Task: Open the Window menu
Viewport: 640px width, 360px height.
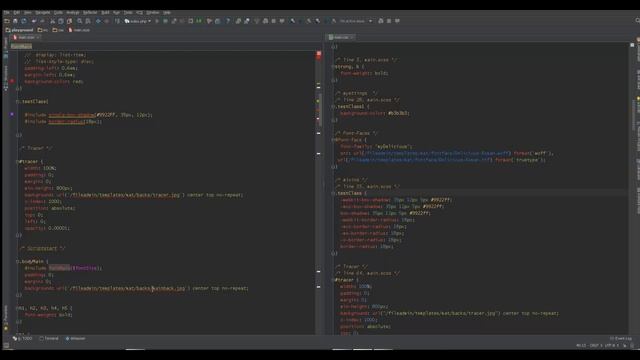Action: point(153,13)
